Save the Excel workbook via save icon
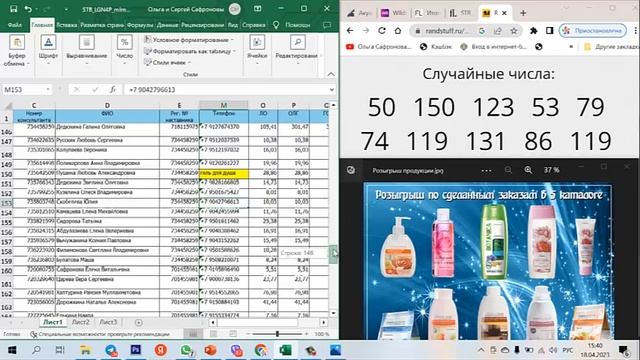The image size is (640, 360). pyautogui.click(x=13, y=9)
